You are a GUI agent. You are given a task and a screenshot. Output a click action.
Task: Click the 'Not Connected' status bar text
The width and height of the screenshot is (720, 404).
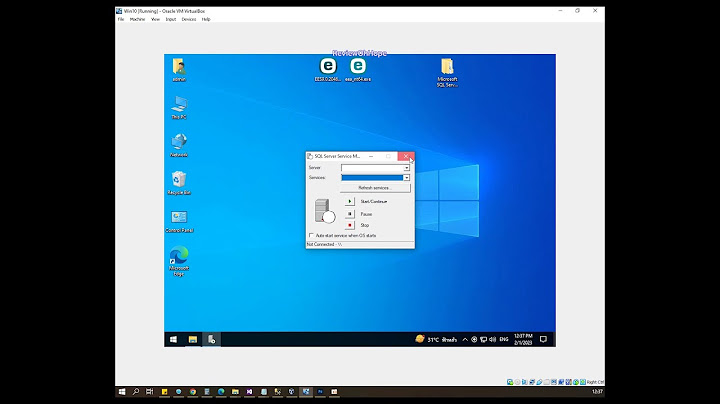[x=324, y=245]
